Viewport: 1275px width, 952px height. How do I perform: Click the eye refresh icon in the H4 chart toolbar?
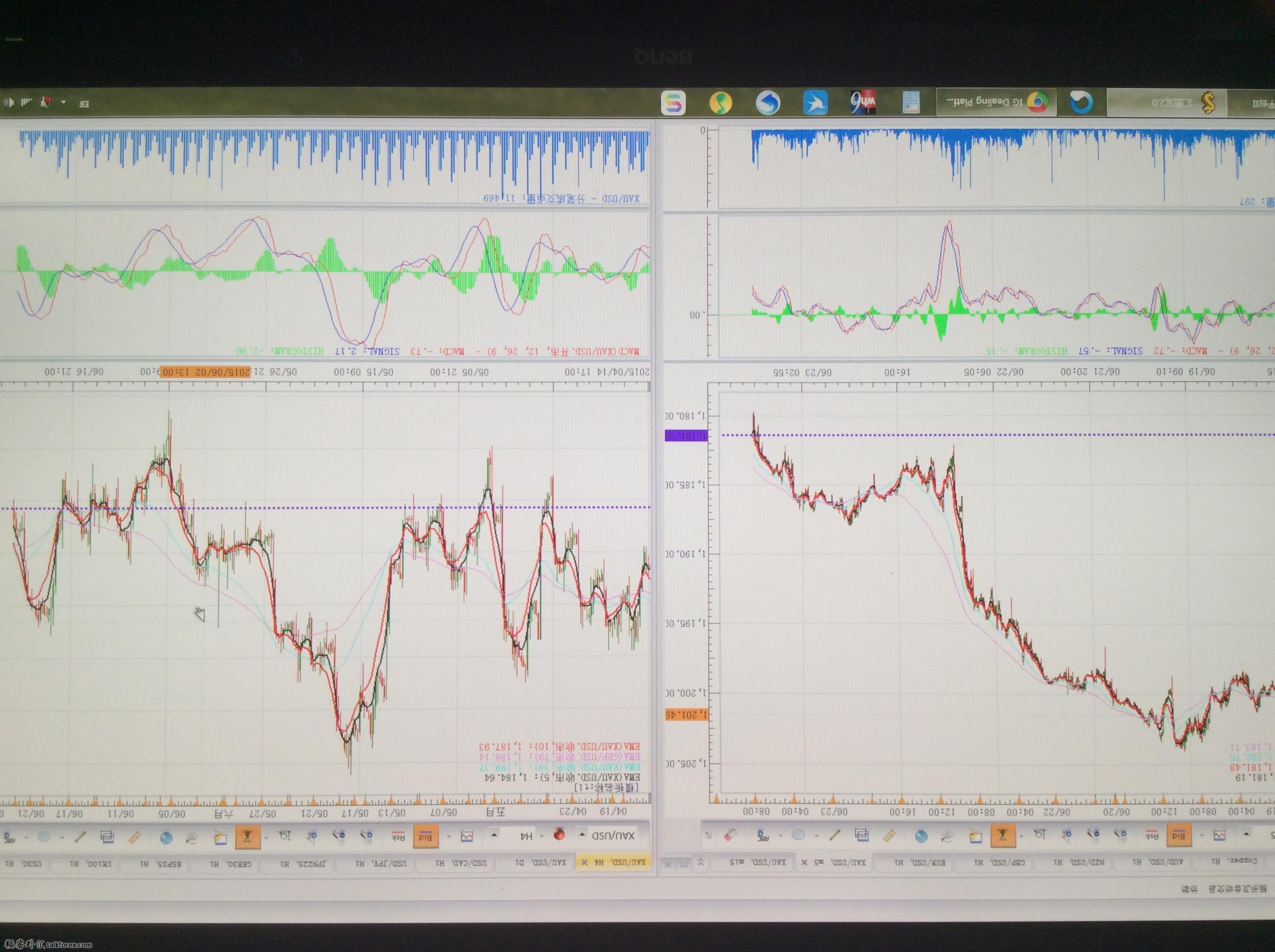click(191, 838)
